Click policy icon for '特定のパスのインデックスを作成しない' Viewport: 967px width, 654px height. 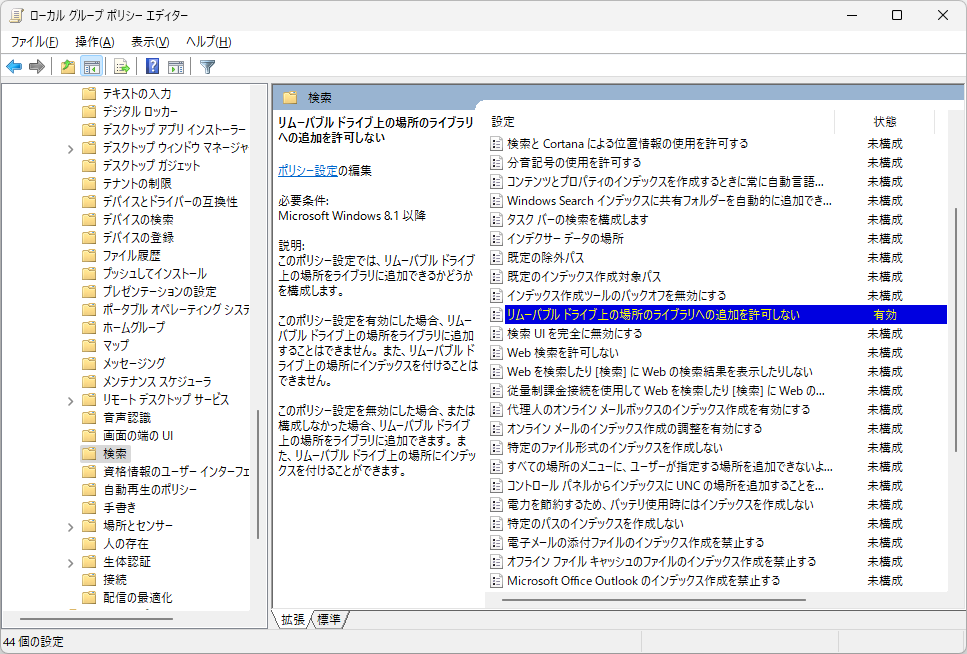click(x=496, y=524)
